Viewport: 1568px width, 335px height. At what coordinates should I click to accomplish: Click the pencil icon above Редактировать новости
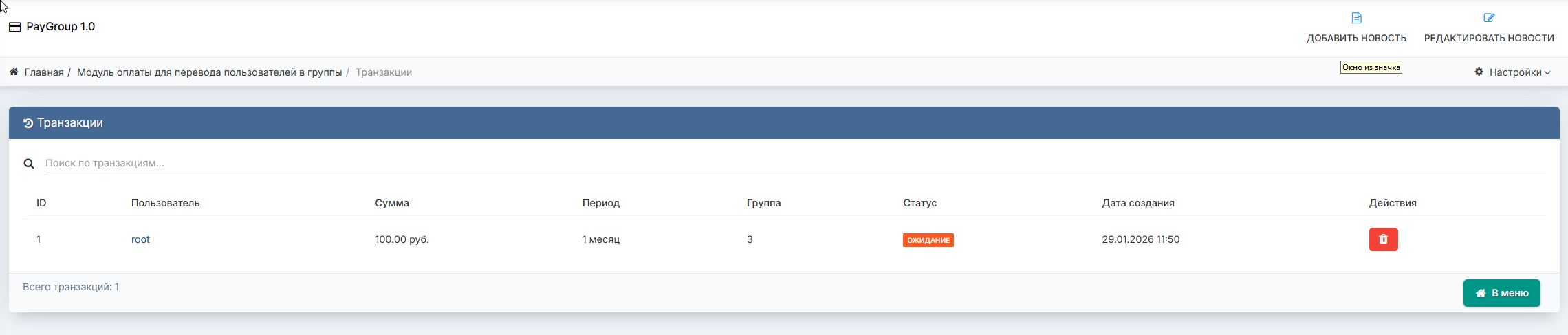point(1488,18)
